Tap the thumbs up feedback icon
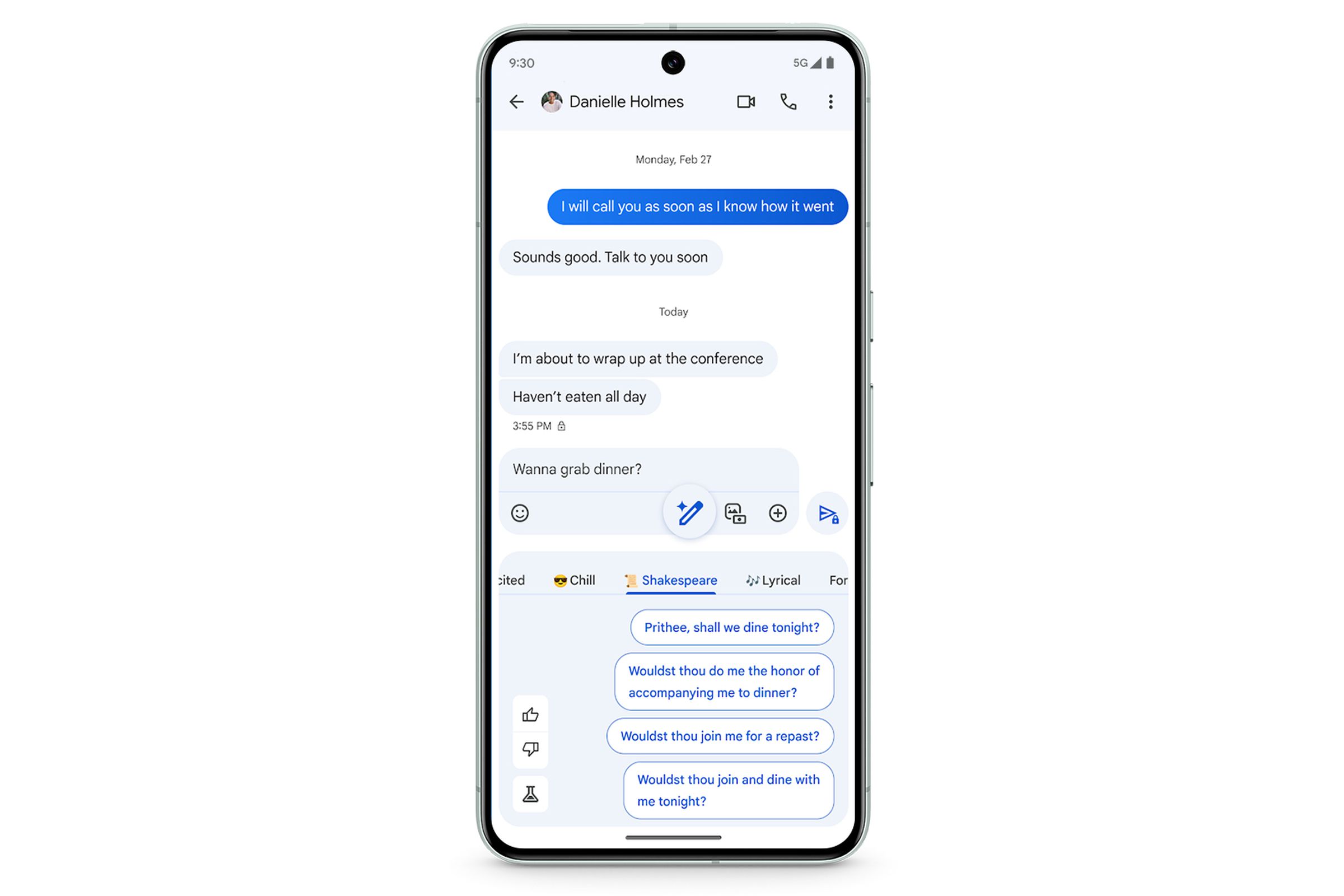Viewport: 1344px width, 896px height. tap(530, 713)
